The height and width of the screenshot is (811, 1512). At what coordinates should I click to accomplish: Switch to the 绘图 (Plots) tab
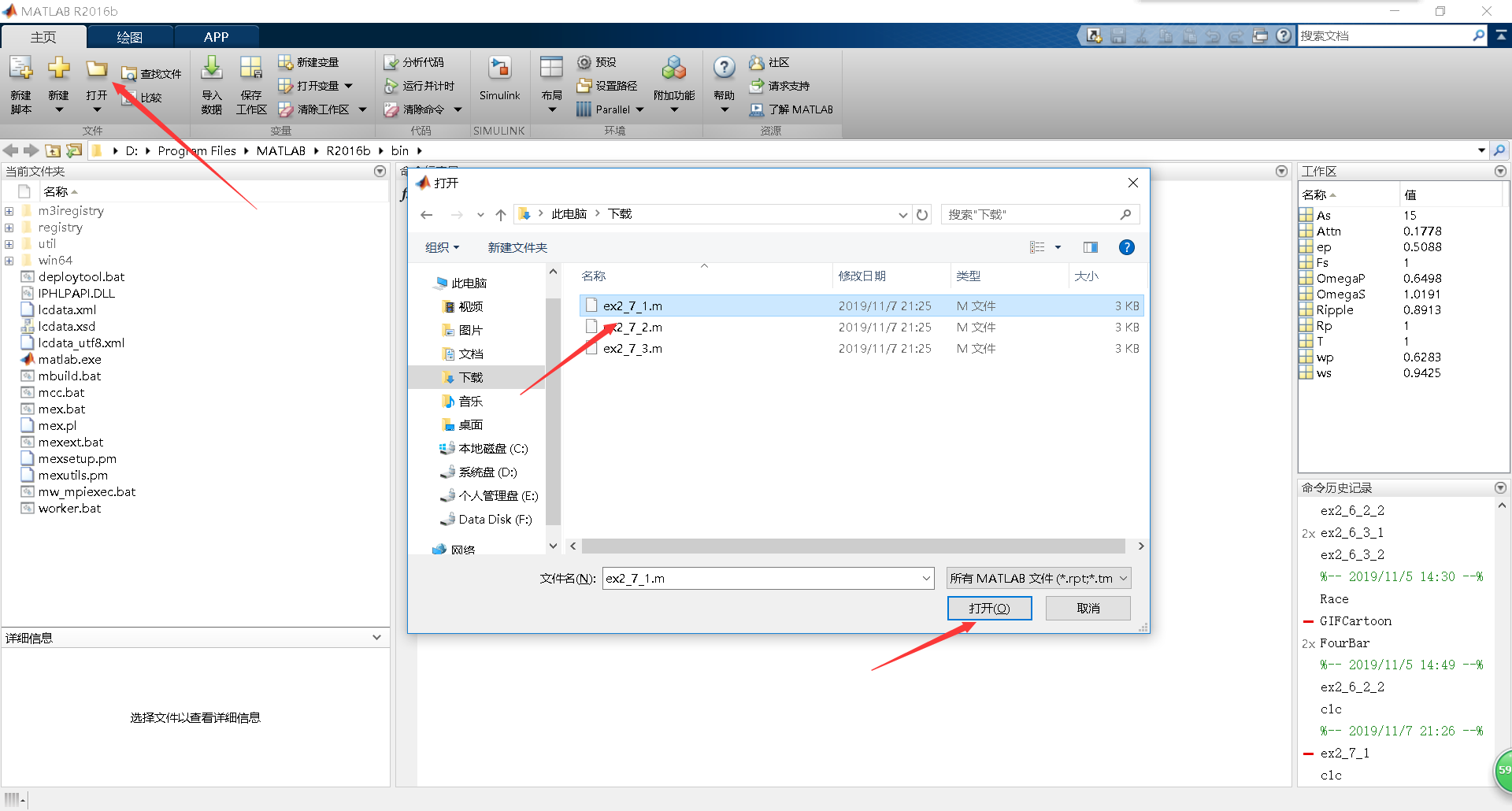tap(130, 36)
